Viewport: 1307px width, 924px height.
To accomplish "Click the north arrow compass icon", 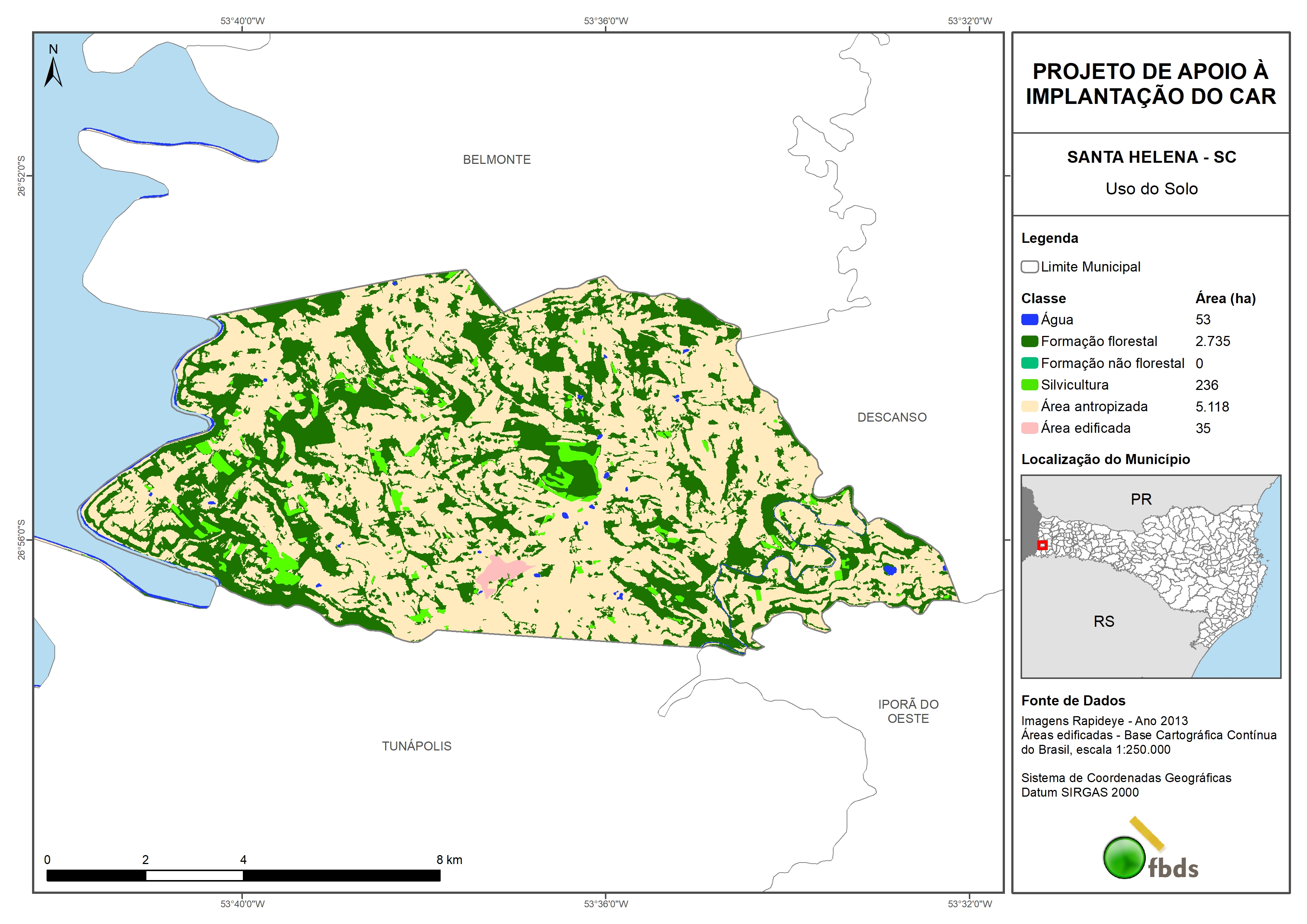I will coord(53,68).
